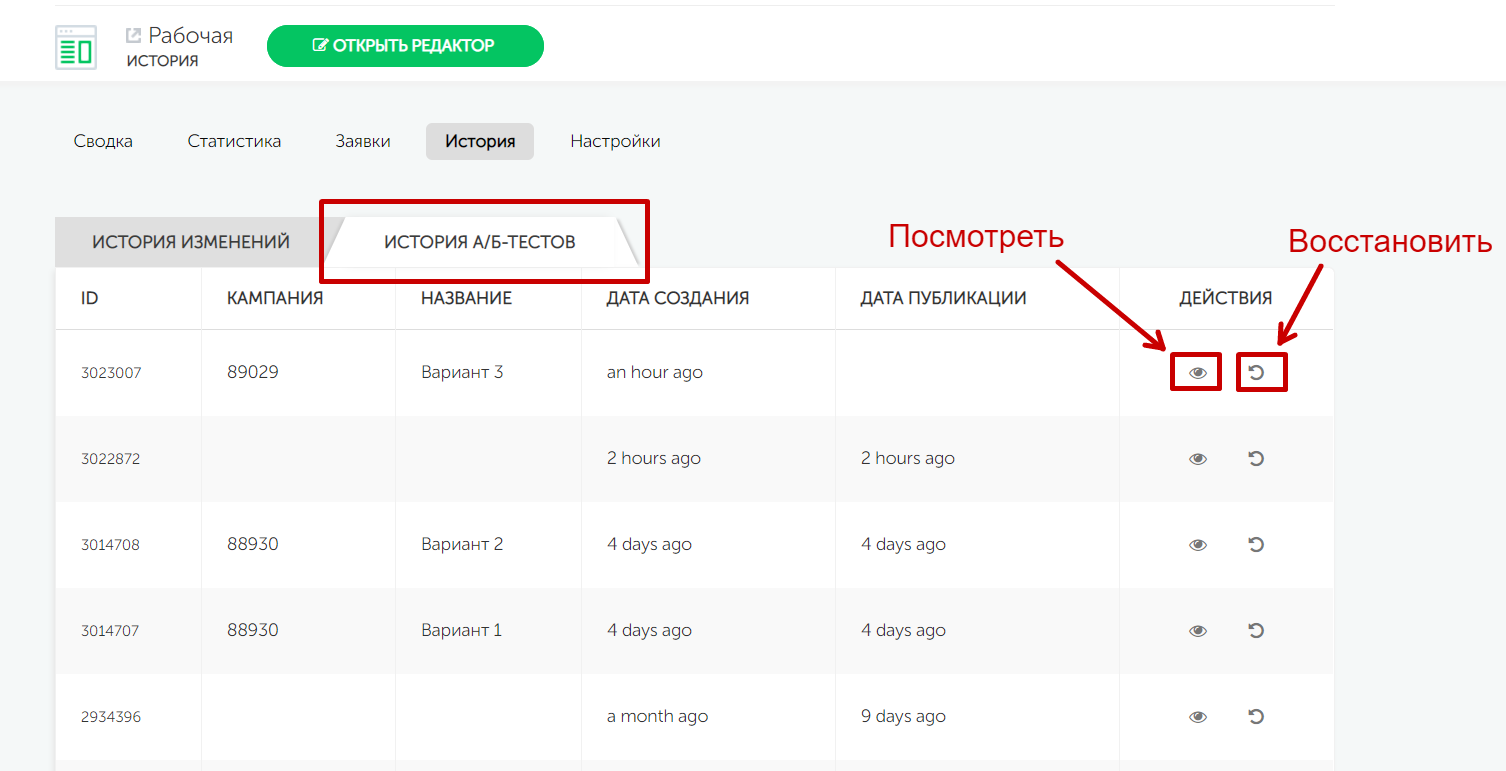Image resolution: width=1506 pixels, height=771 pixels.
Task: Restore Вариант 2 via the restore icon
Action: [1256, 545]
